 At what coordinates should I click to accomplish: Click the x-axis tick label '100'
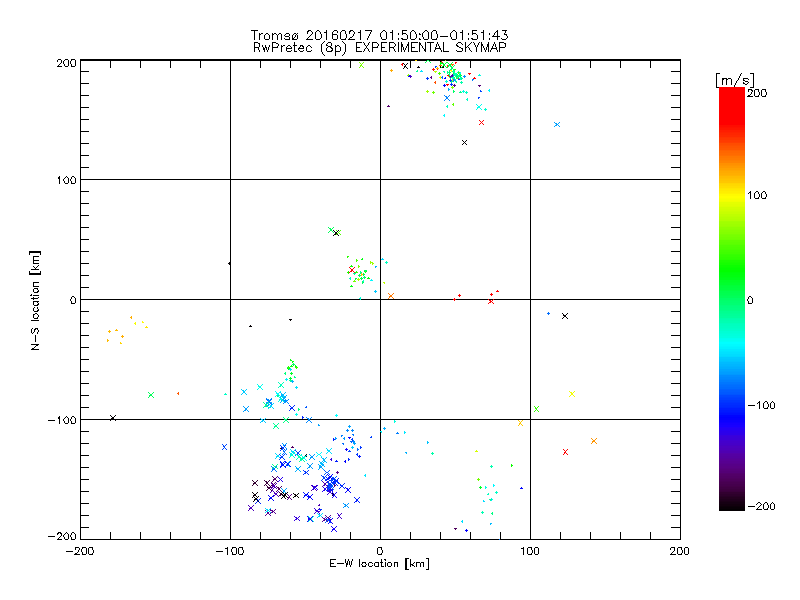530,551
